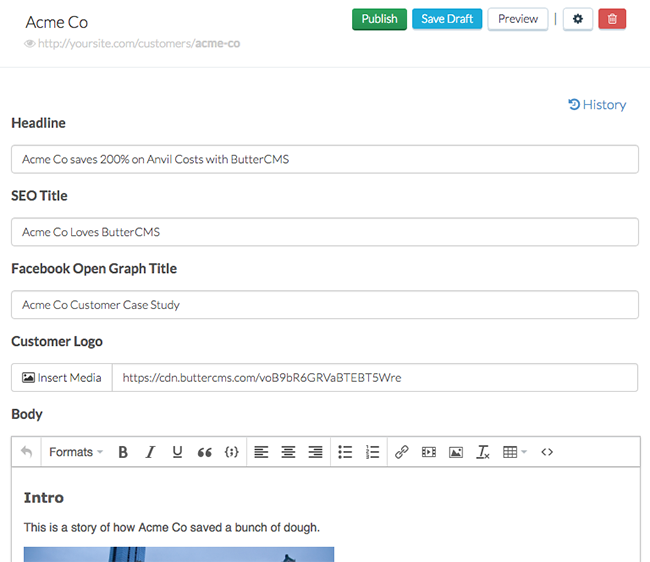
Task: Click the image in the Body editor
Action: point(179,555)
